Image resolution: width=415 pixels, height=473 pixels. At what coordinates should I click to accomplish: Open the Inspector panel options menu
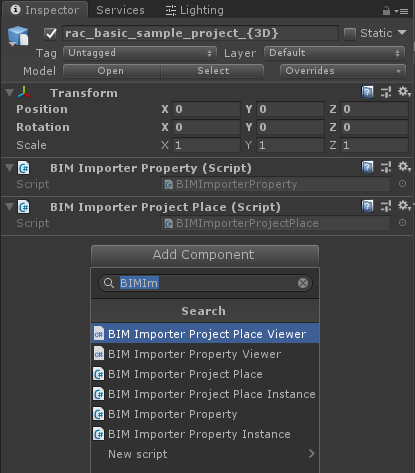(x=401, y=11)
